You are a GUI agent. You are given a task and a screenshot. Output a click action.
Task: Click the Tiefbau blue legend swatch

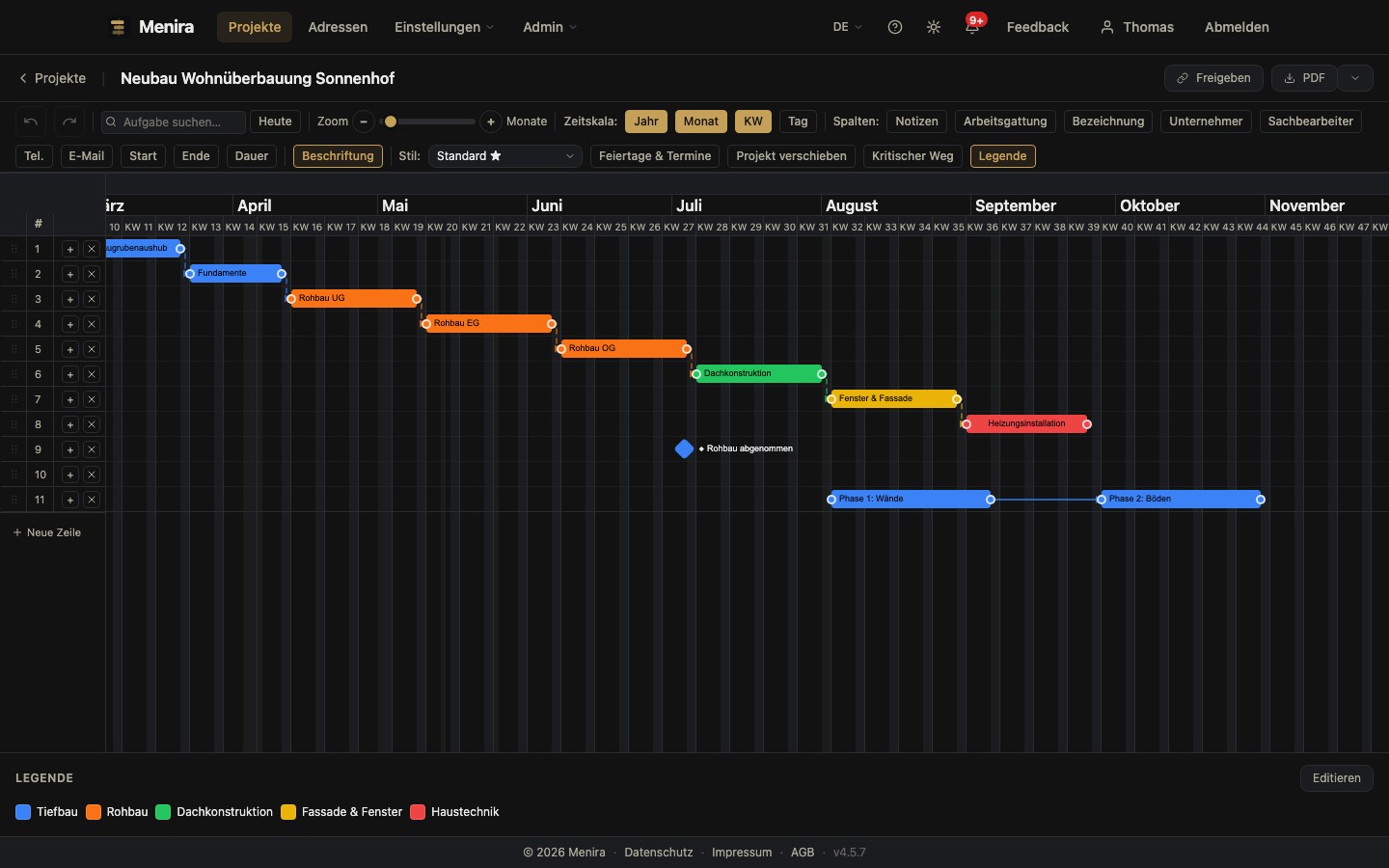pos(23,812)
